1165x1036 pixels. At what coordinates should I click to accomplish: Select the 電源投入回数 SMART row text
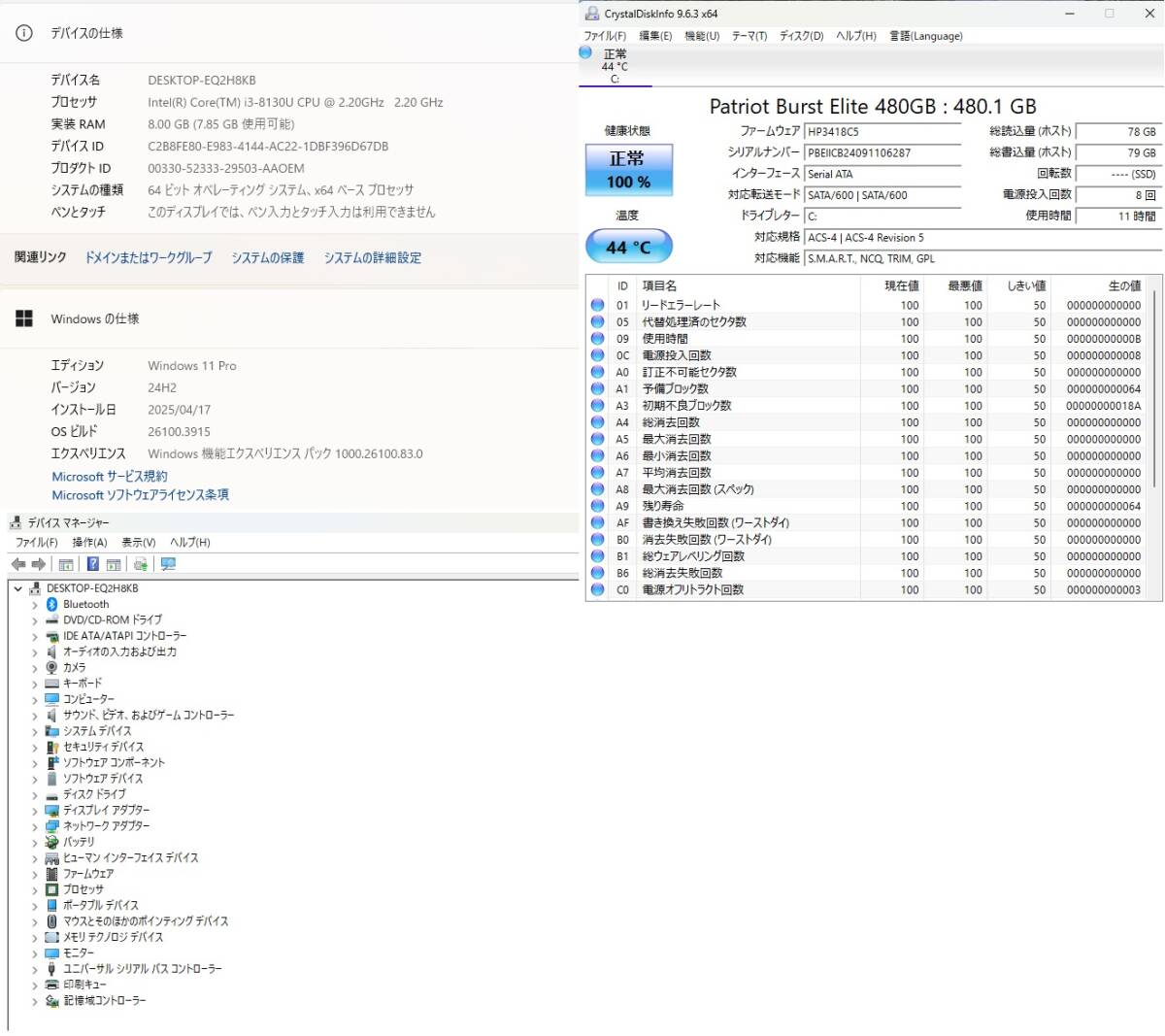676,355
